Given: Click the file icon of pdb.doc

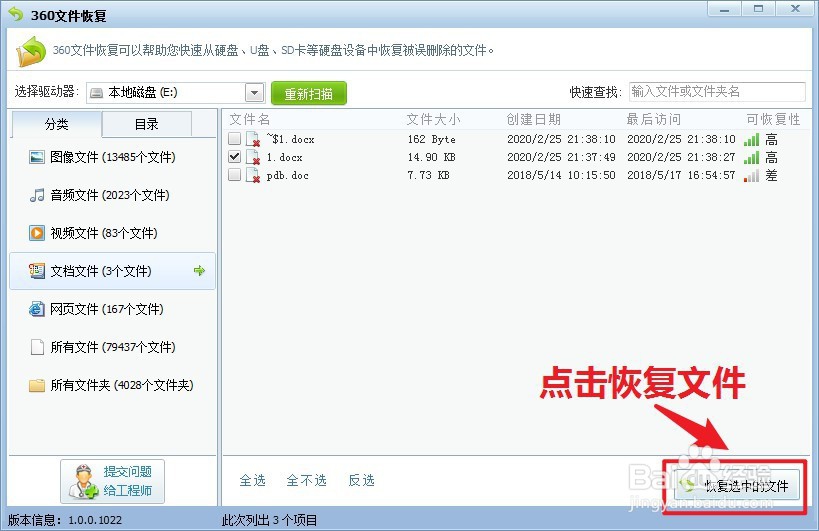Looking at the screenshot, I should point(253,175).
